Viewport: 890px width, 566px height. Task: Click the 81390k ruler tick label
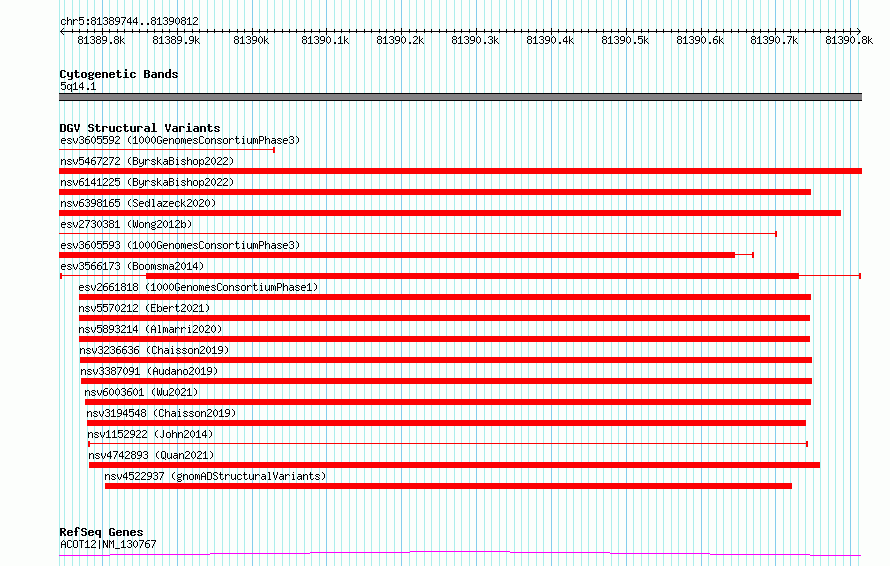click(x=251, y=40)
